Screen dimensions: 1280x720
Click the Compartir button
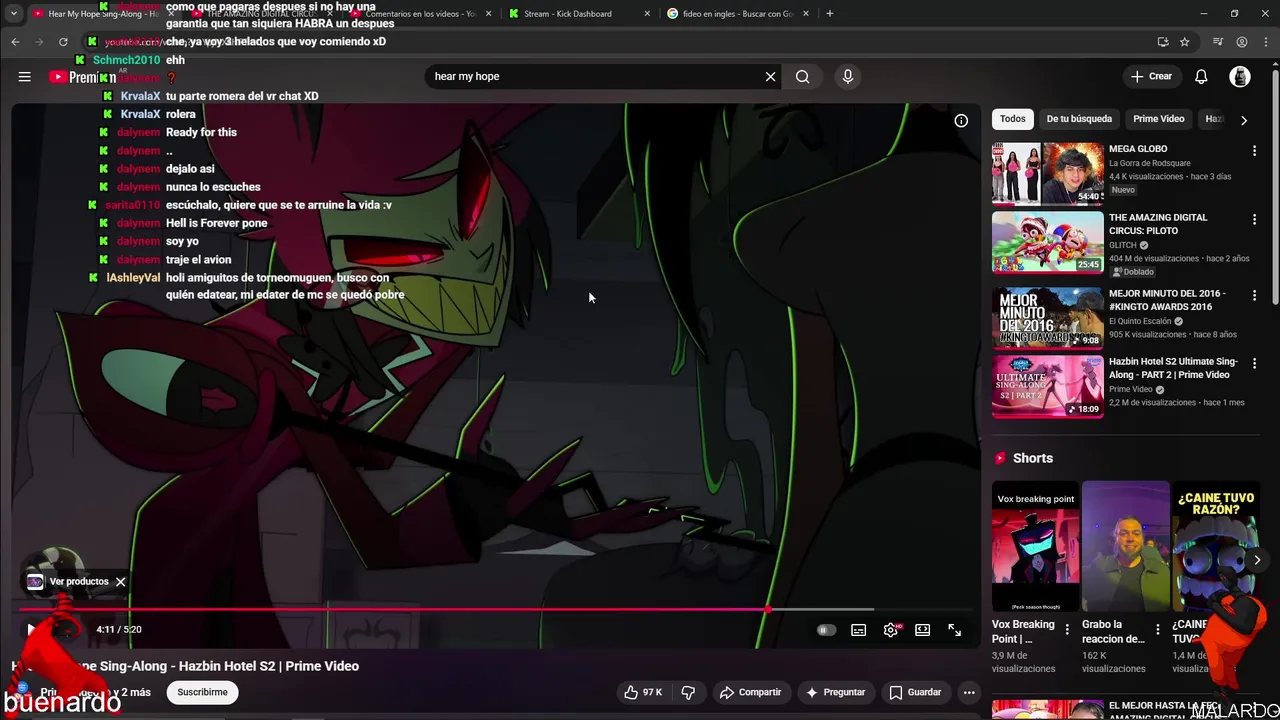coord(751,692)
